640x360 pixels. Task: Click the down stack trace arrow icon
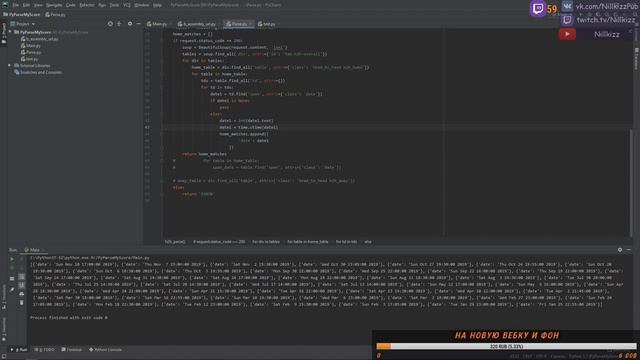22,268
